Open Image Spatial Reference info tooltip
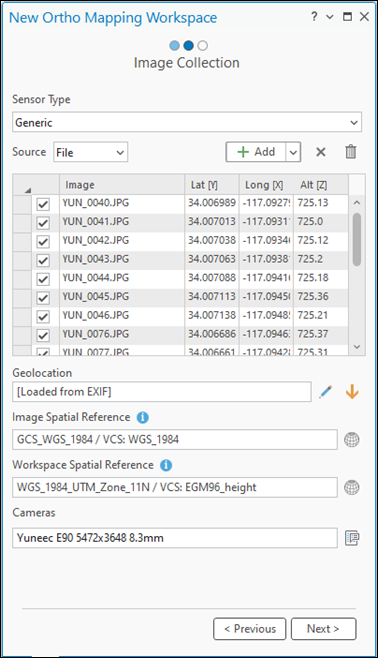 pos(143,418)
